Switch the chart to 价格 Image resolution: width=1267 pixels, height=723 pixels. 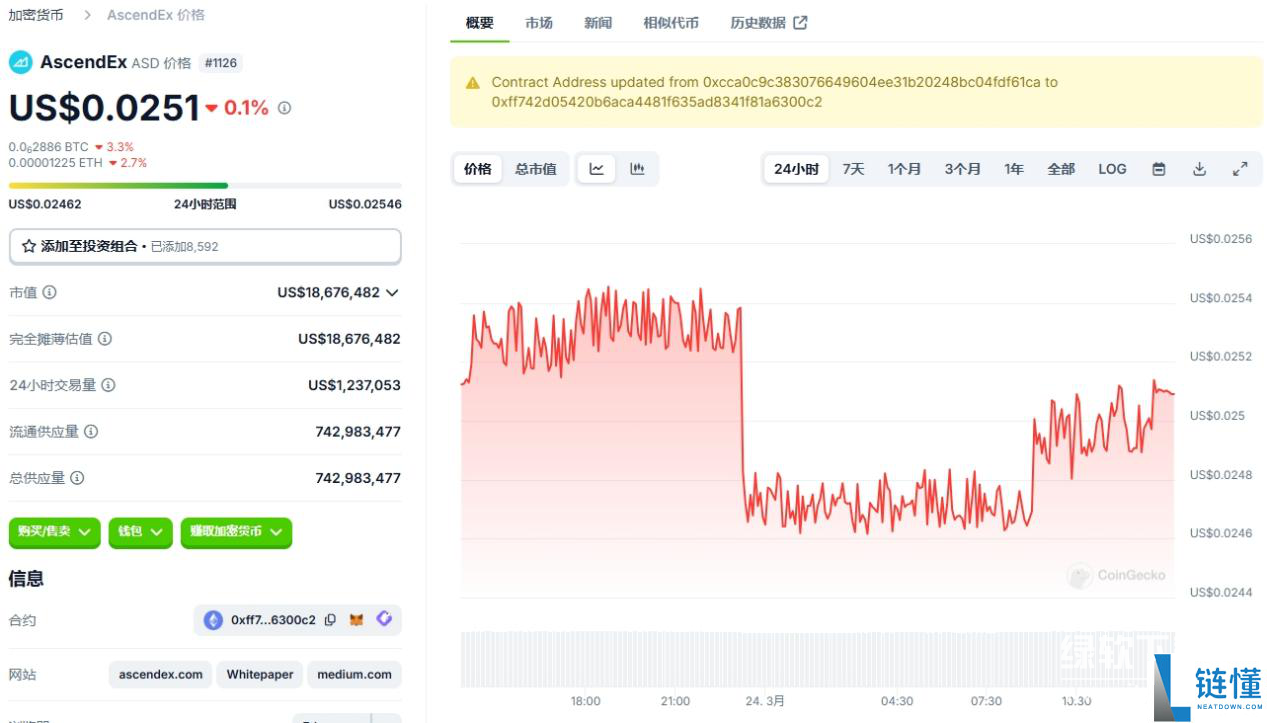click(x=478, y=169)
